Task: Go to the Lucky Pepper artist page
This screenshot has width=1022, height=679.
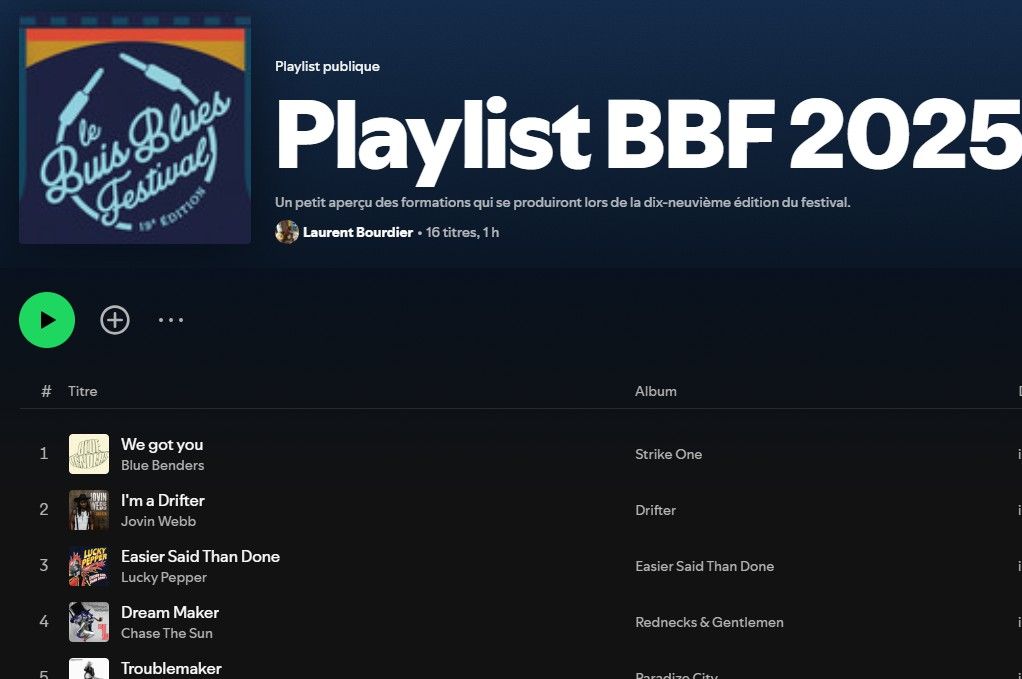Action: tap(164, 577)
